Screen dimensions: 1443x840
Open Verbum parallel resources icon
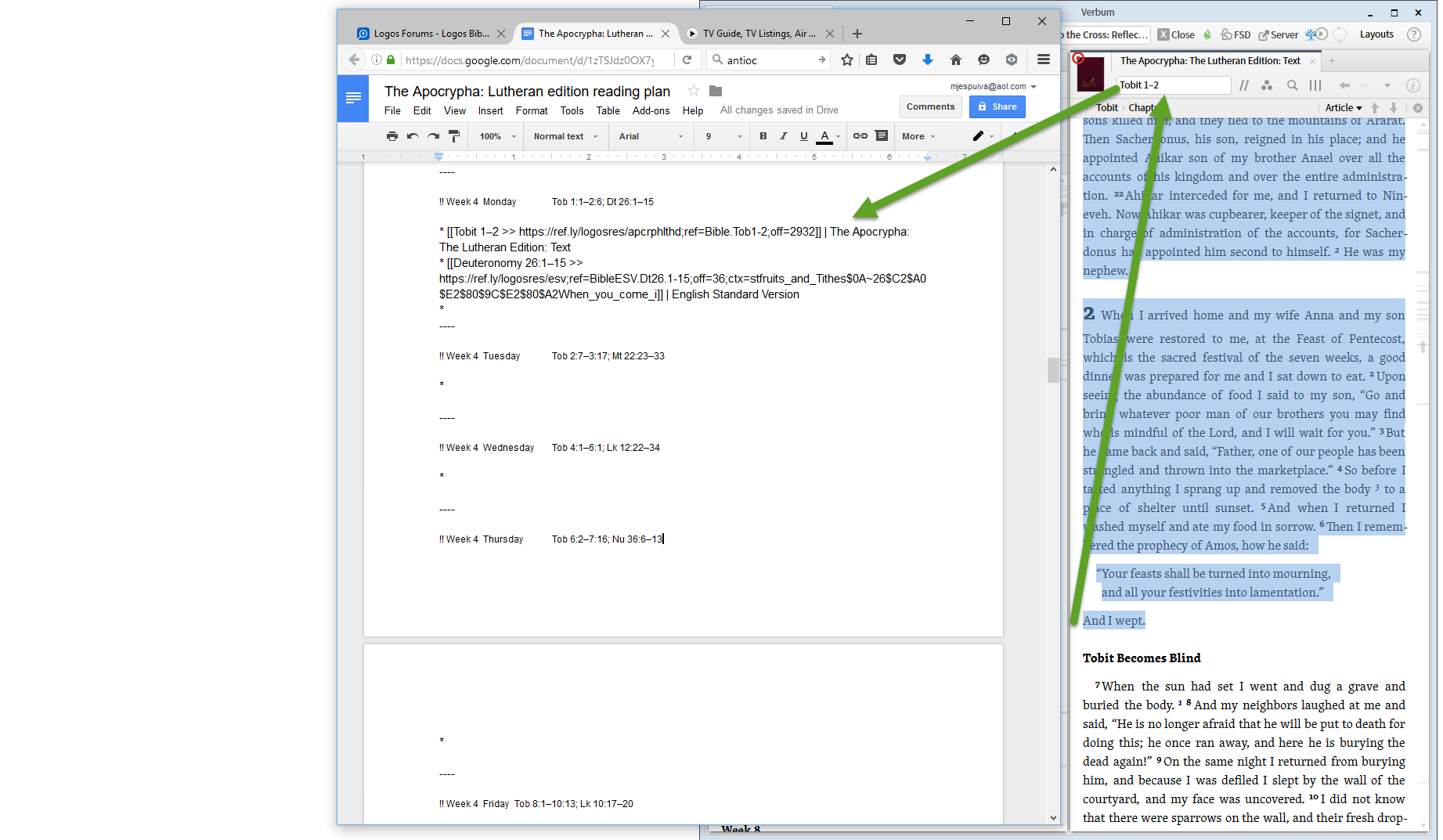tap(1244, 85)
